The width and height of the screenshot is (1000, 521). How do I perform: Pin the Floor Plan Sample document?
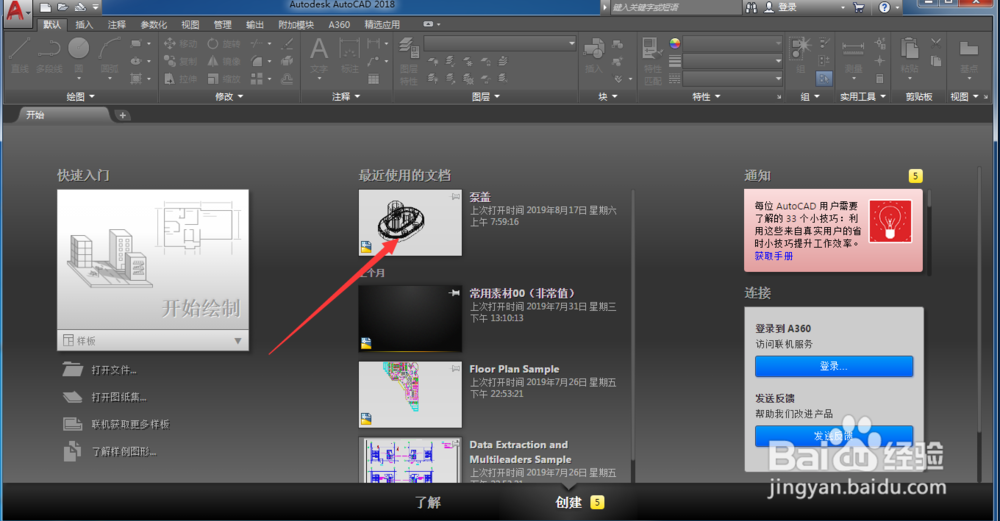point(455,369)
